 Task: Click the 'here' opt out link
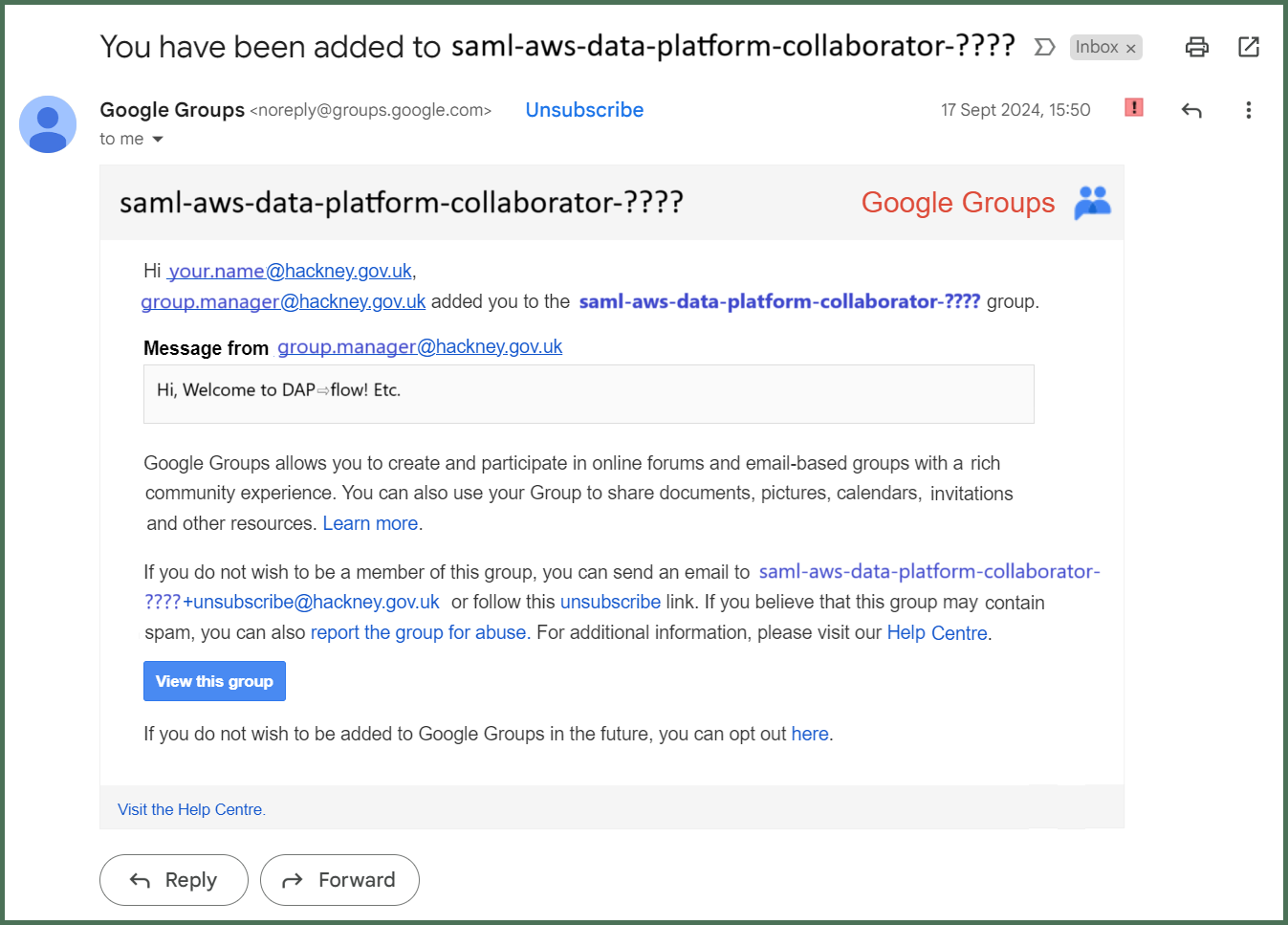810,734
